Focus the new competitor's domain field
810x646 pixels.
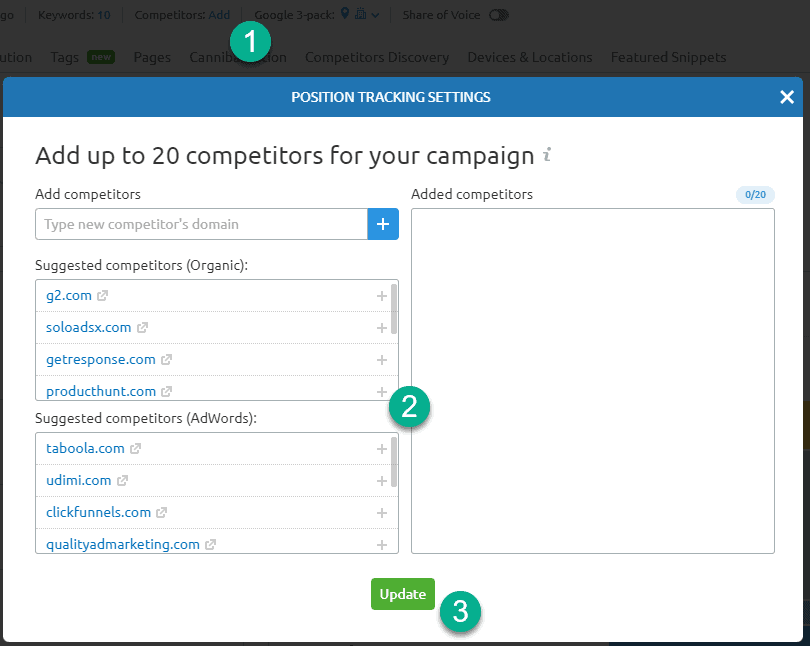point(201,224)
